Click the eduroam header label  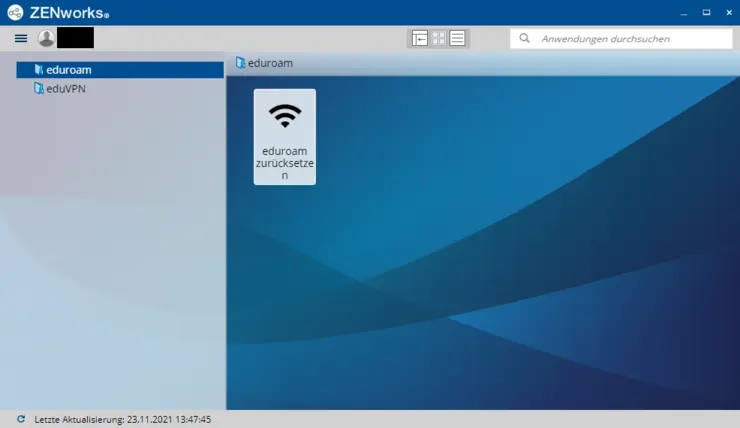(x=270, y=63)
